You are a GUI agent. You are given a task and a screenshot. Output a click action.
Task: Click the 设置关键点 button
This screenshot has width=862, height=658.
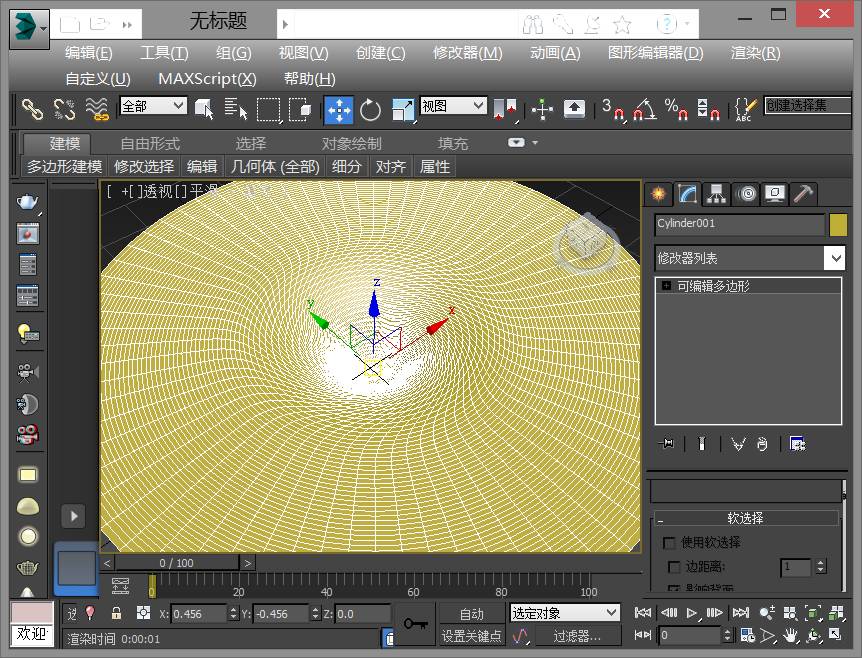471,636
